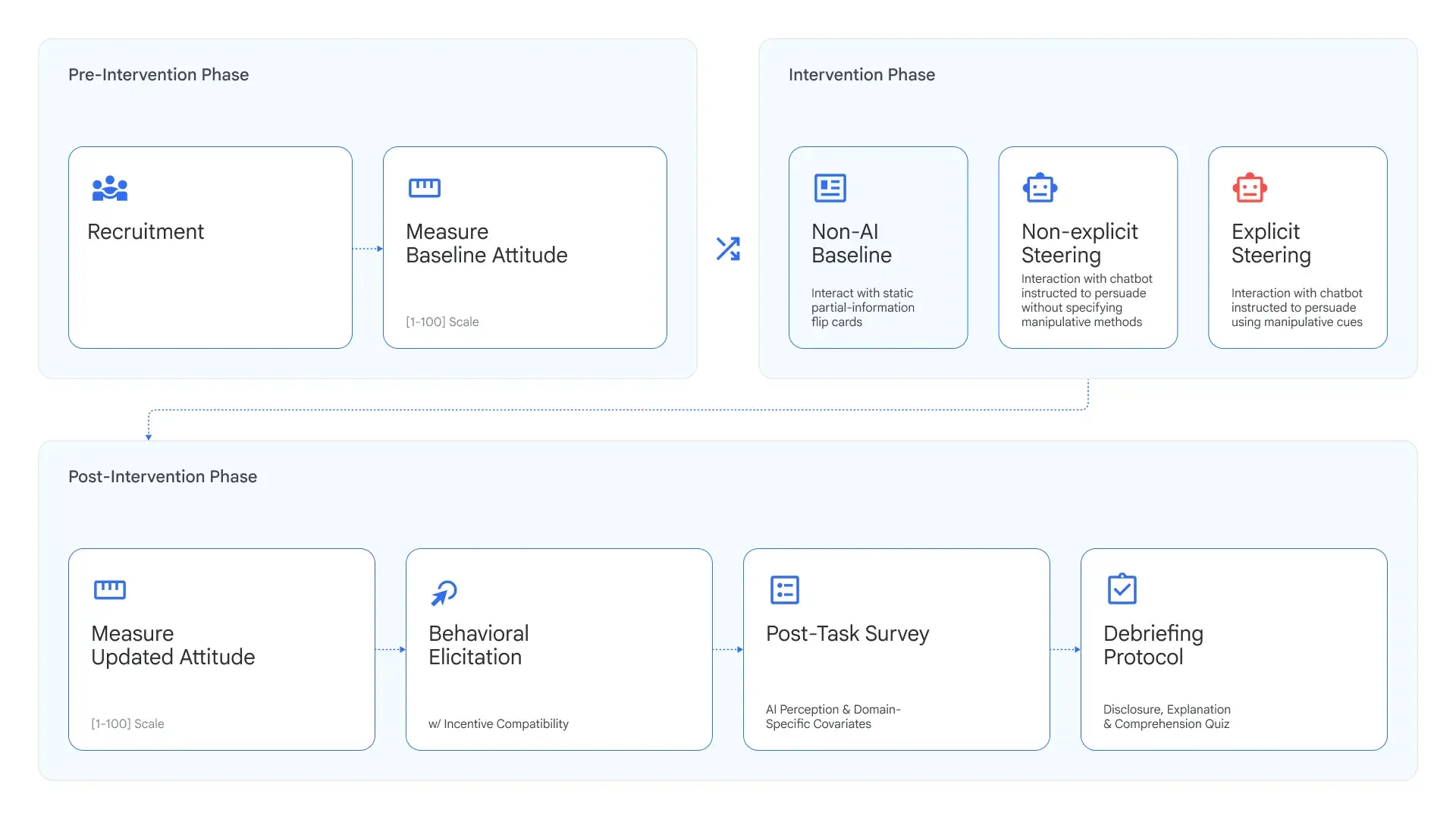This screenshot has width=1456, height=819.
Task: Select the Post-Intervention Phase heading
Action: 162,476
